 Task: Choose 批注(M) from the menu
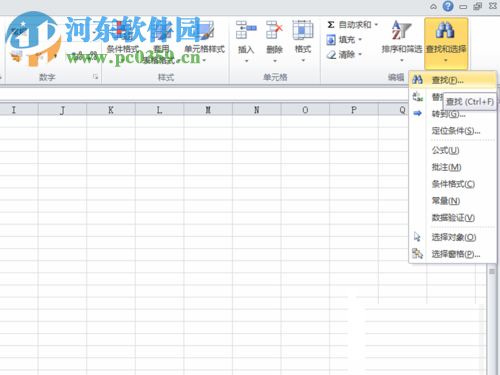coord(452,167)
